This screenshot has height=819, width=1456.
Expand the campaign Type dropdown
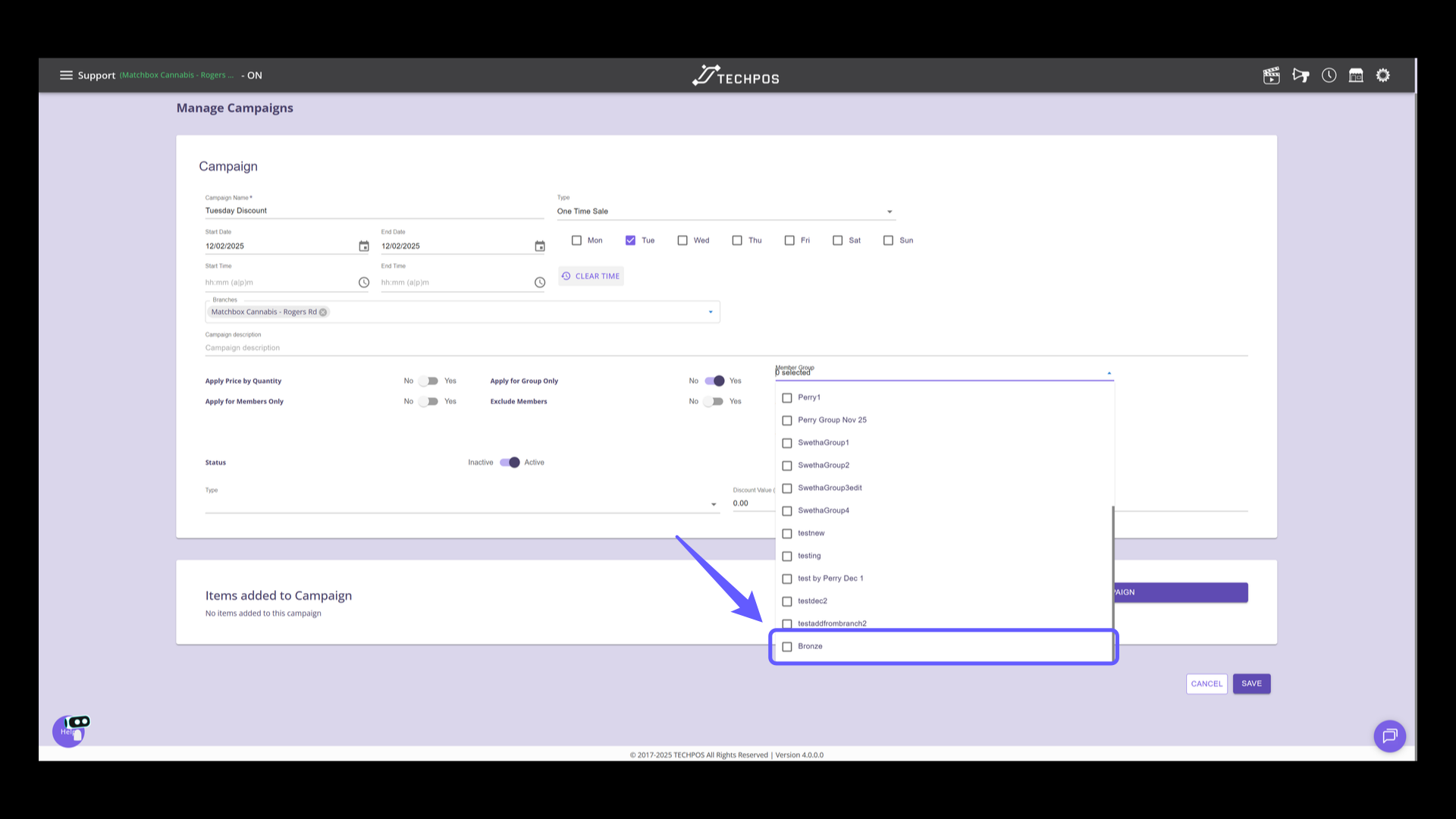pos(889,212)
